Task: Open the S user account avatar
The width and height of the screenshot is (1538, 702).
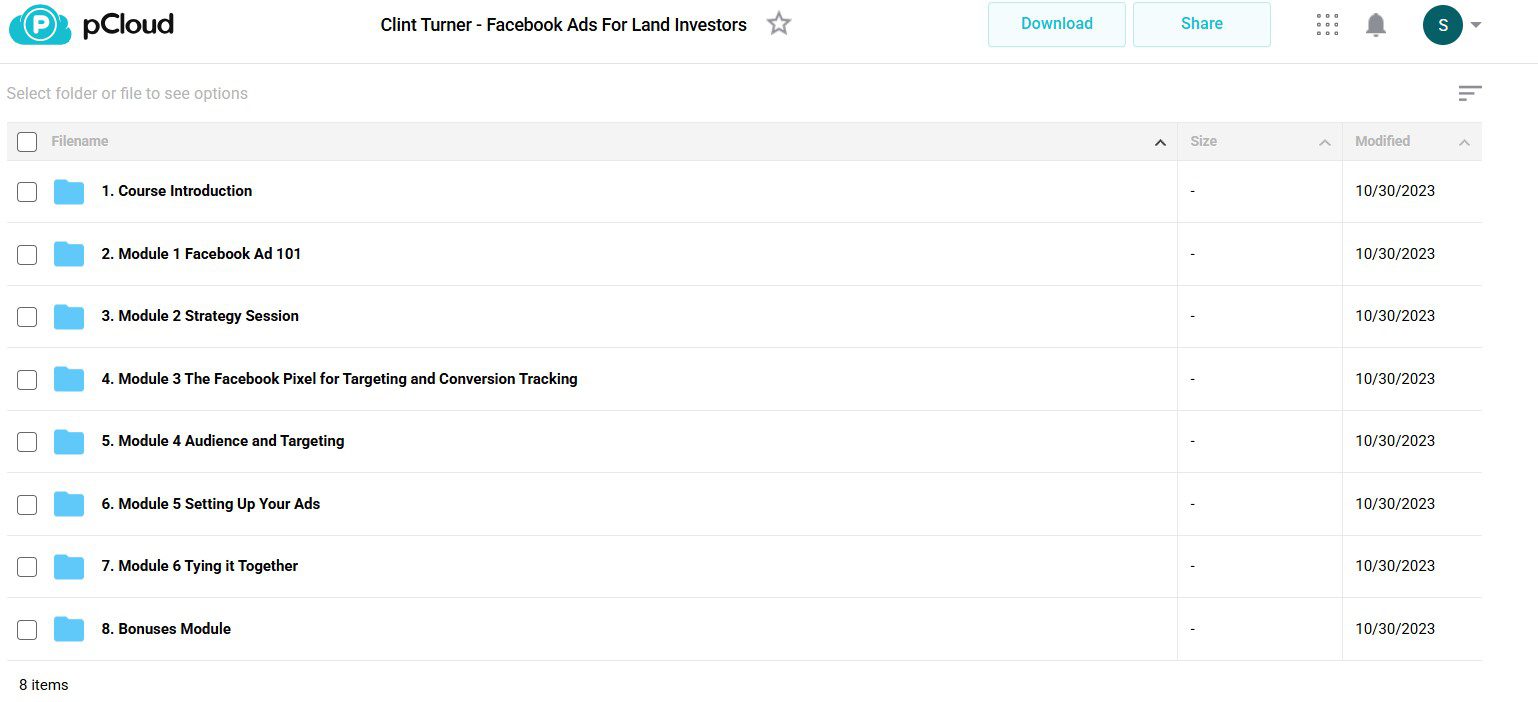Action: tap(1442, 25)
